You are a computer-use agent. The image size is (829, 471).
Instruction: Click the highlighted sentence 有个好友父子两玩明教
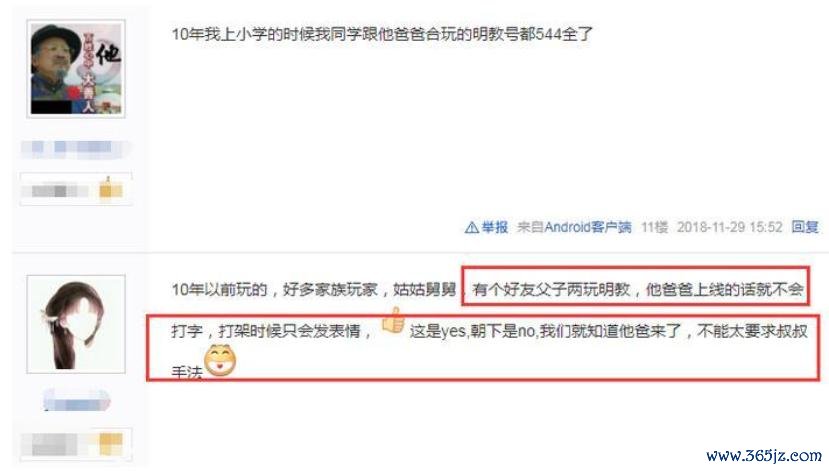pos(551,290)
